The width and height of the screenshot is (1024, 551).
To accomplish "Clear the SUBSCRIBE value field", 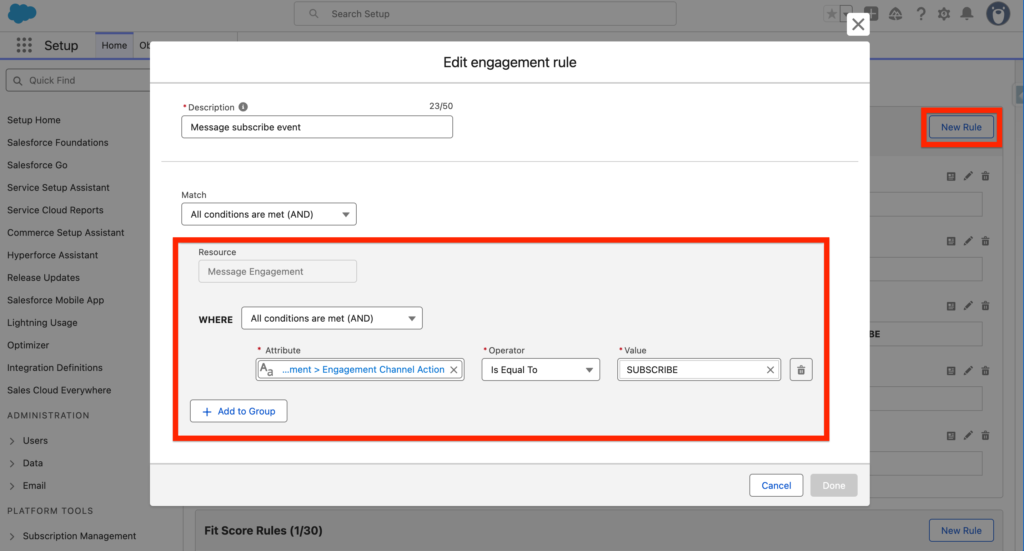I will 770,370.
